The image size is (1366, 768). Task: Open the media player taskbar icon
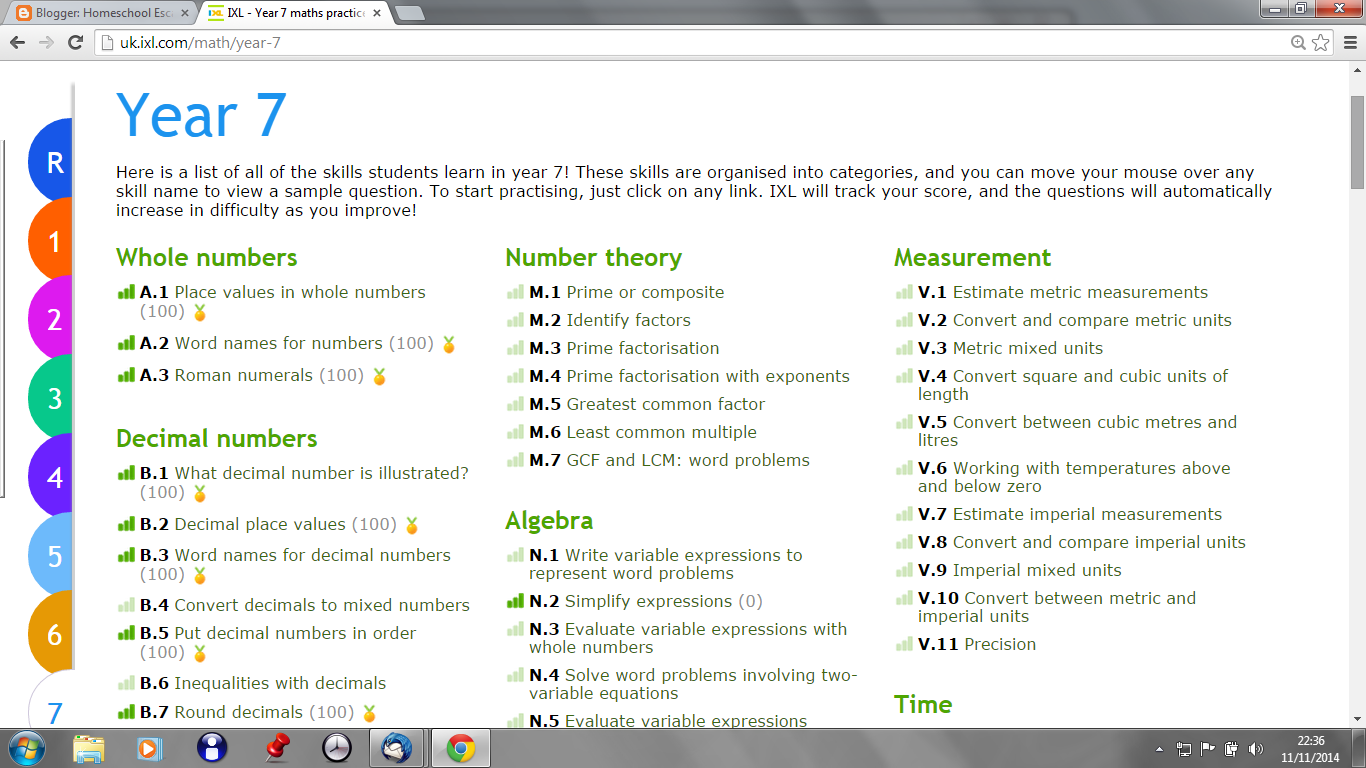pyautogui.click(x=149, y=747)
